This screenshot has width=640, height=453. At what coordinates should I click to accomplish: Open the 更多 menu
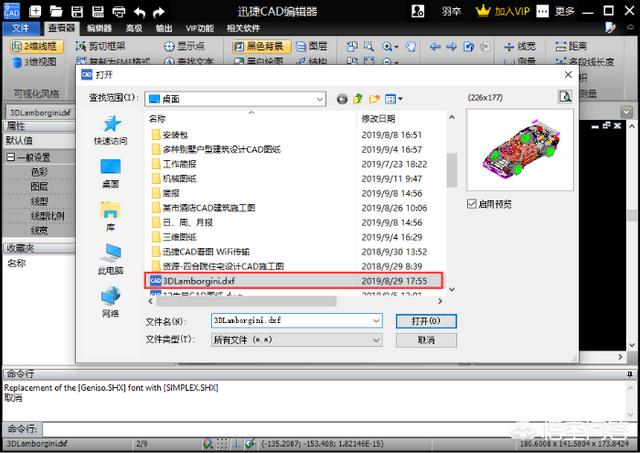565,11
